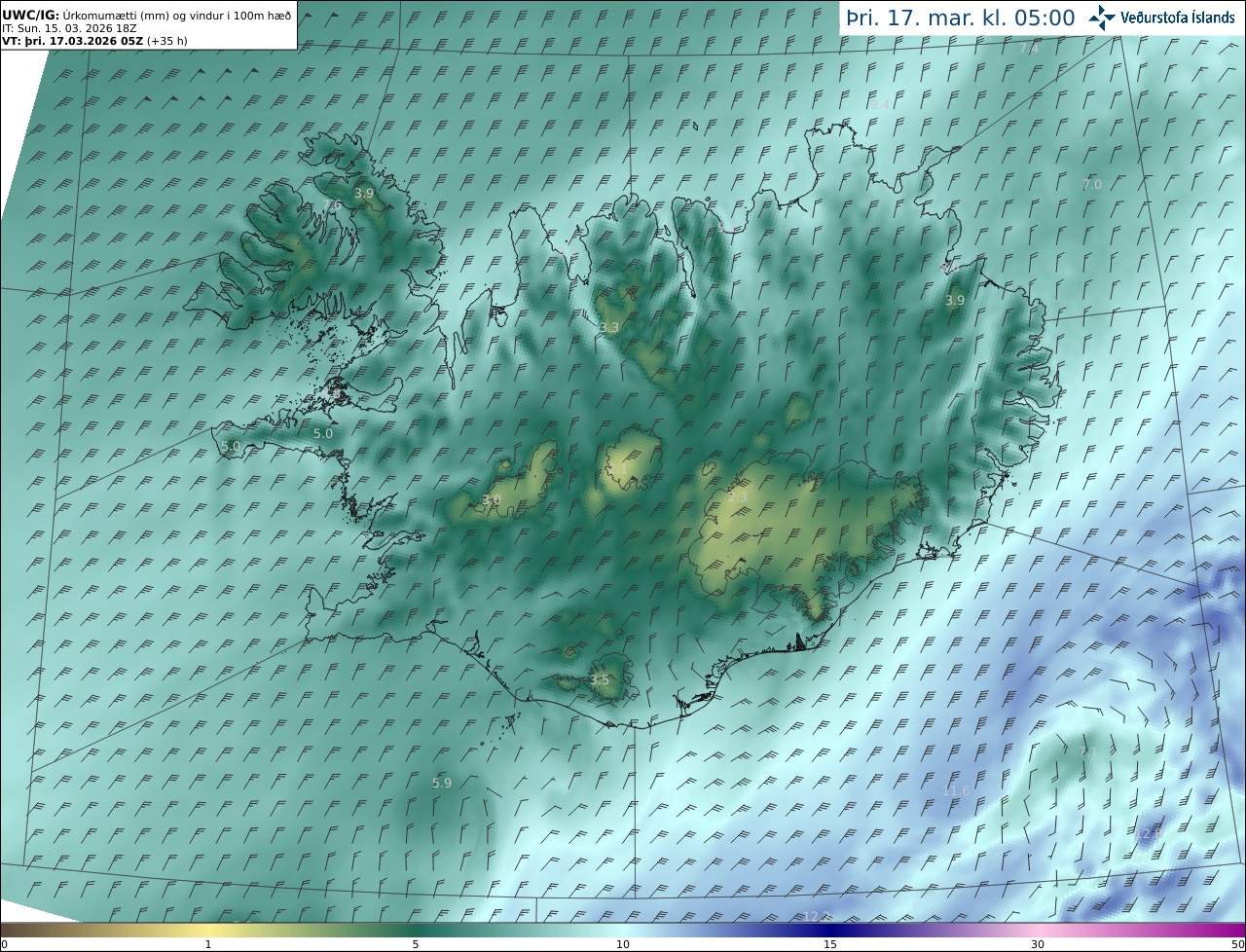Click the 3.3 value in the northern highlands
The image size is (1246, 952).
click(x=609, y=328)
